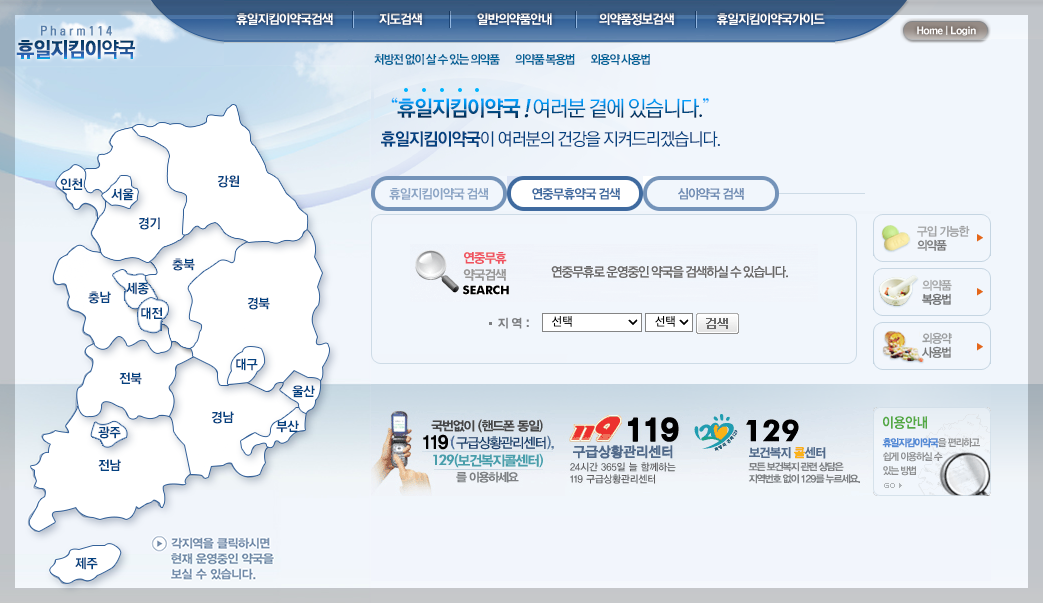The image size is (1043, 603).
Task: Select 경남 region on the map
Action: (x=222, y=417)
